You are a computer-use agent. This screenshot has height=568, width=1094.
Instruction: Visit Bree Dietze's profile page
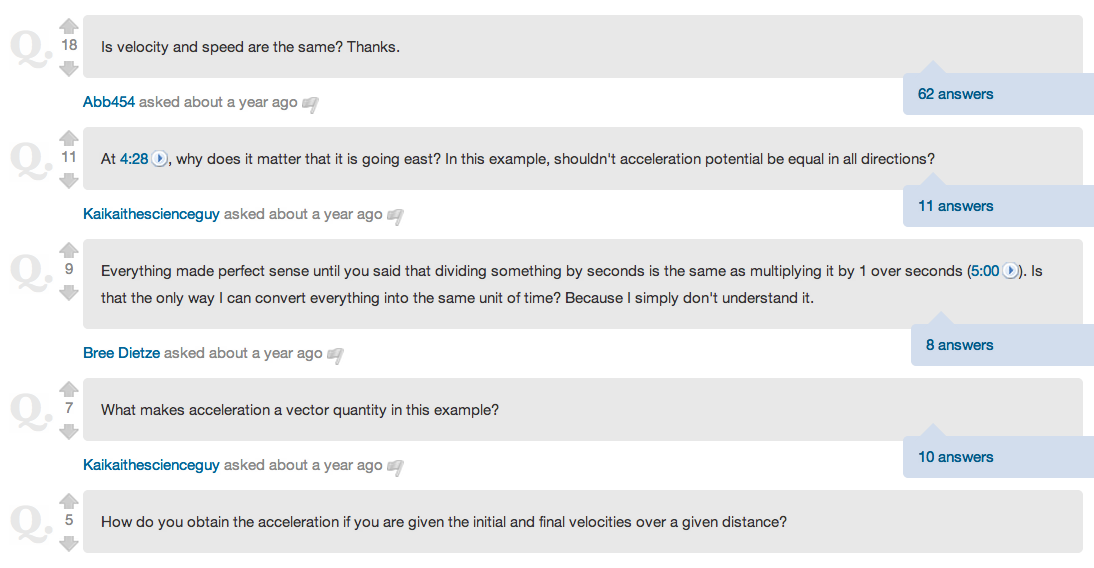click(121, 353)
